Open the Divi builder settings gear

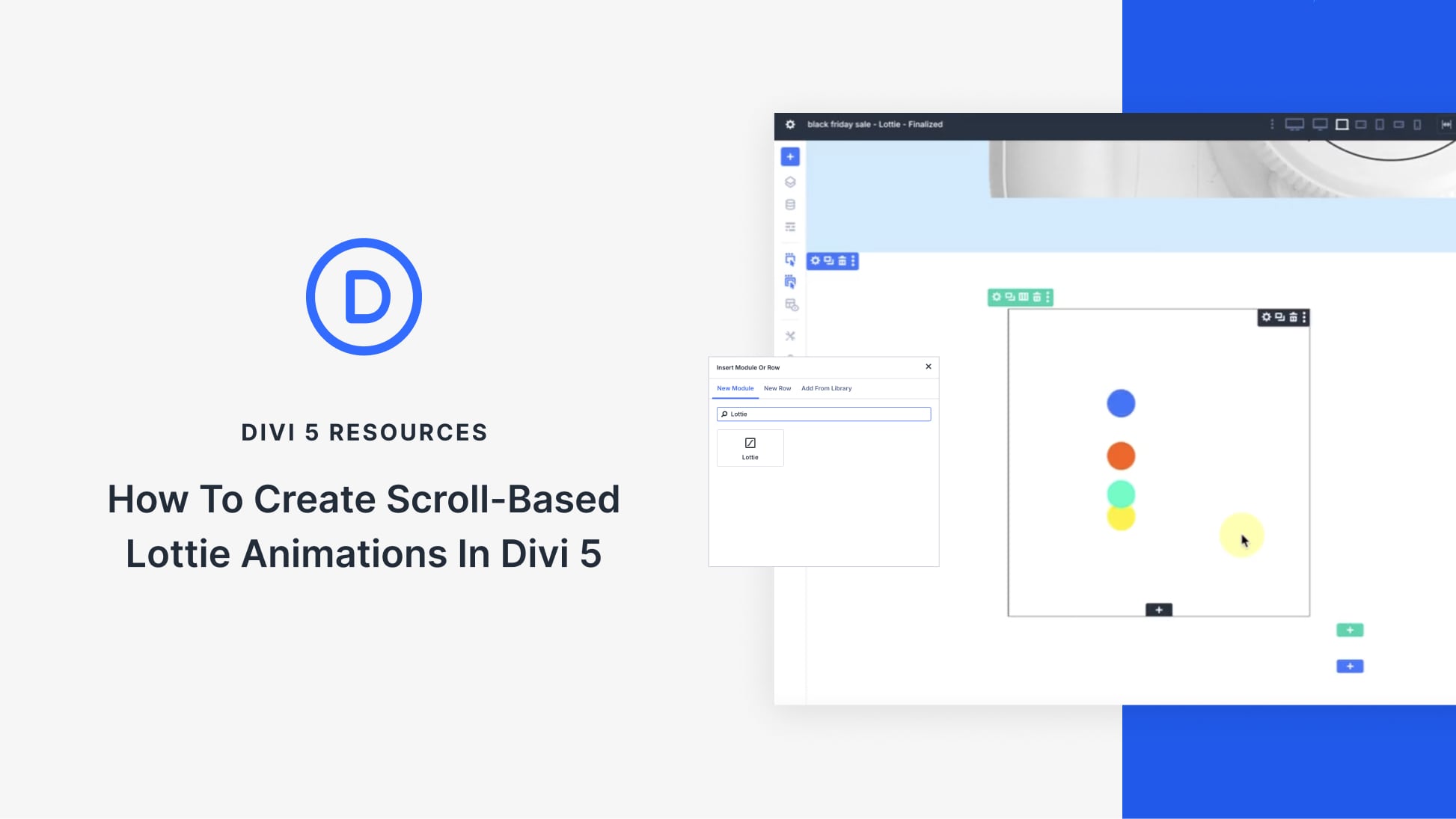[791, 125]
